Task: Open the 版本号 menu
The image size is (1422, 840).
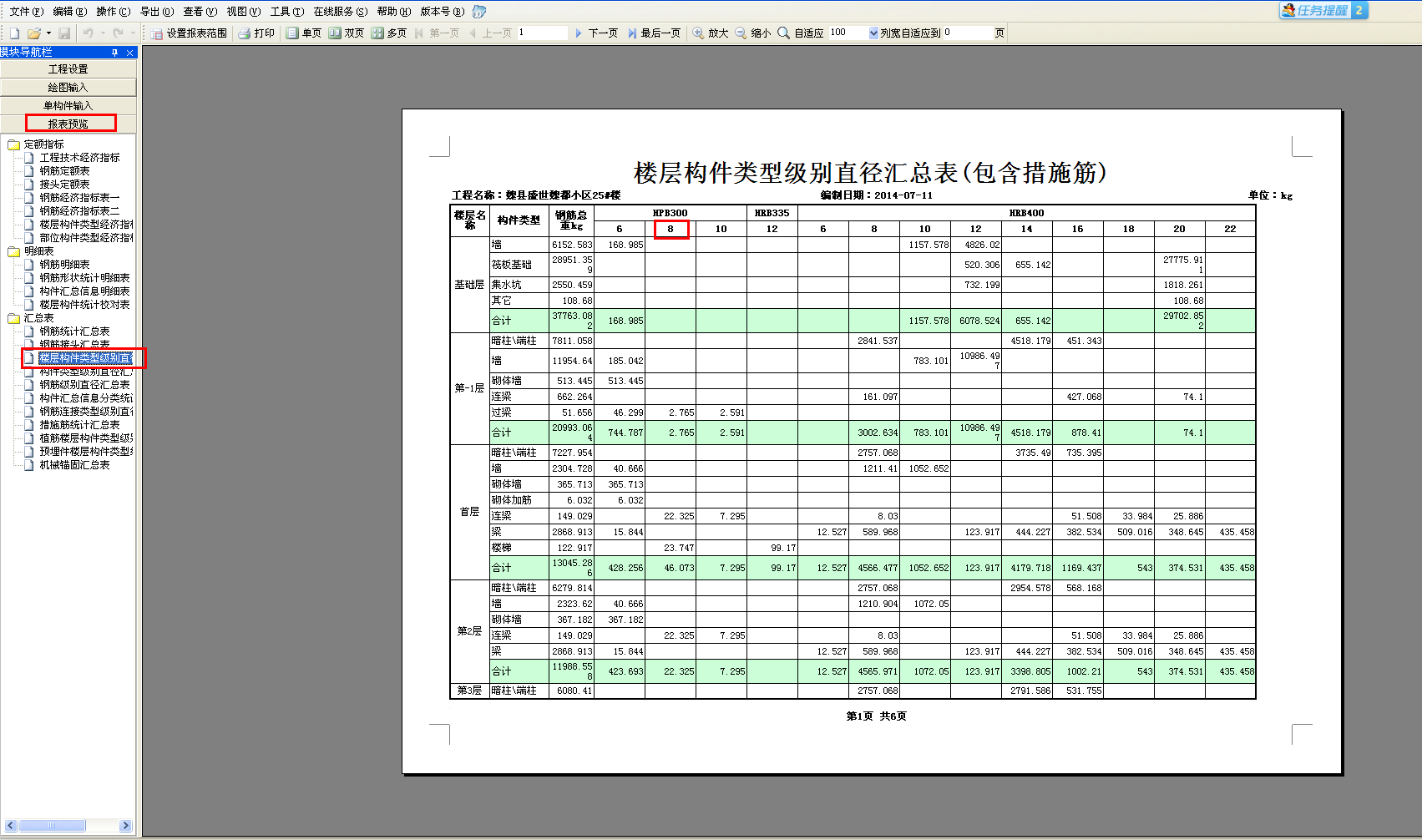Action: 443,12
